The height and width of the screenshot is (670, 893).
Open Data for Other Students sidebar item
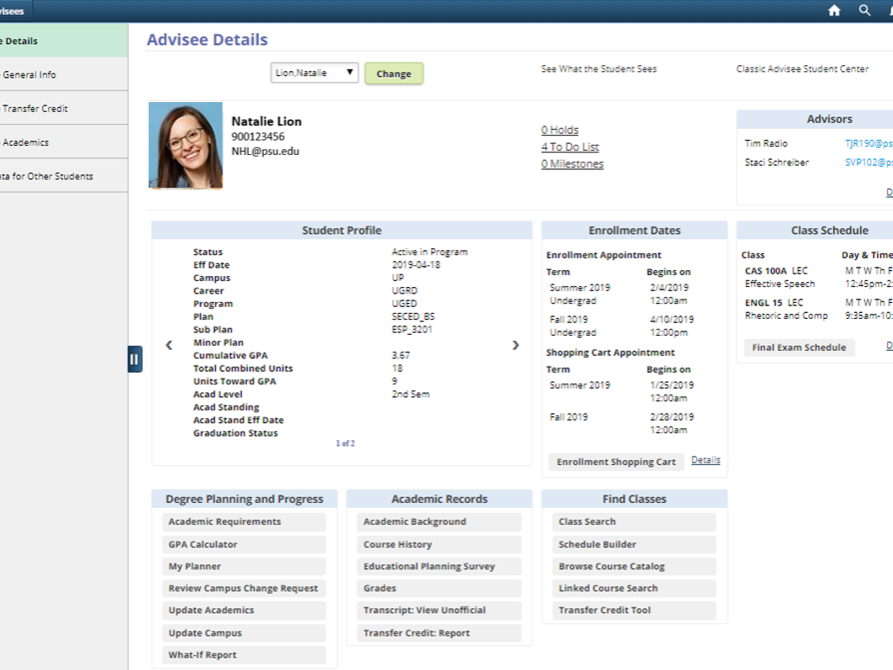click(x=64, y=176)
